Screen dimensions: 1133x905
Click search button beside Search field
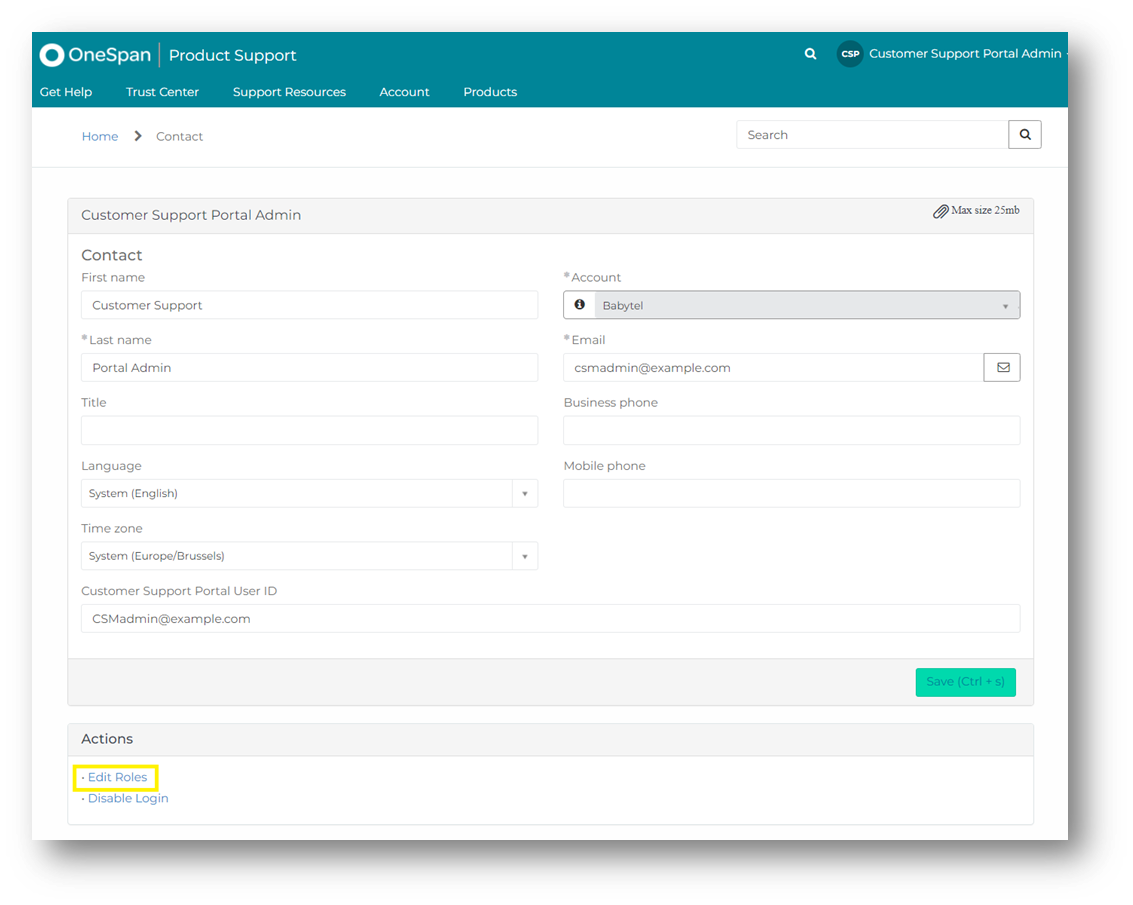point(1025,134)
